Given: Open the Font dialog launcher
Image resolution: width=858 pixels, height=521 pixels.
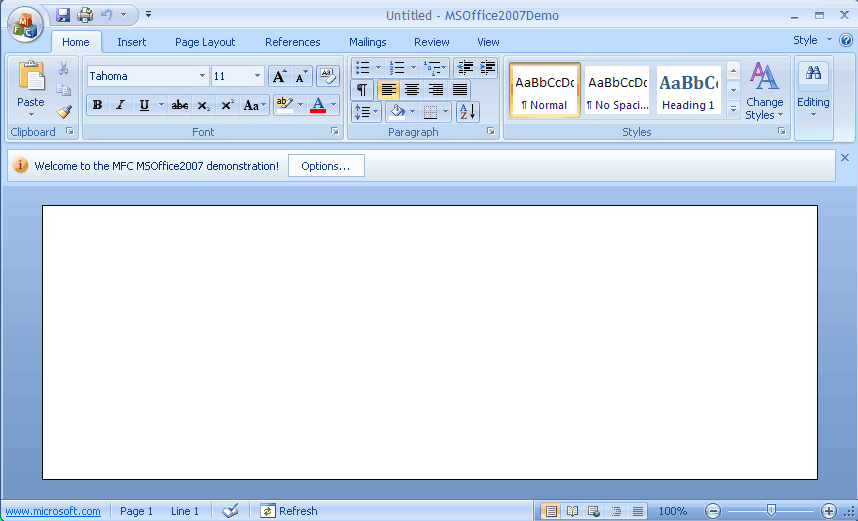Looking at the screenshot, I should [335, 131].
